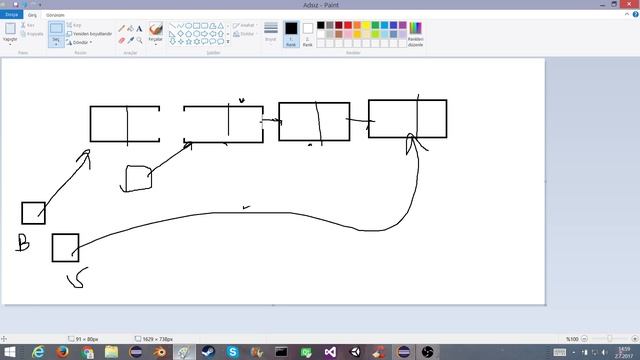Click the Kopyala copy button
The width and height of the screenshot is (640, 360).
point(32,34)
